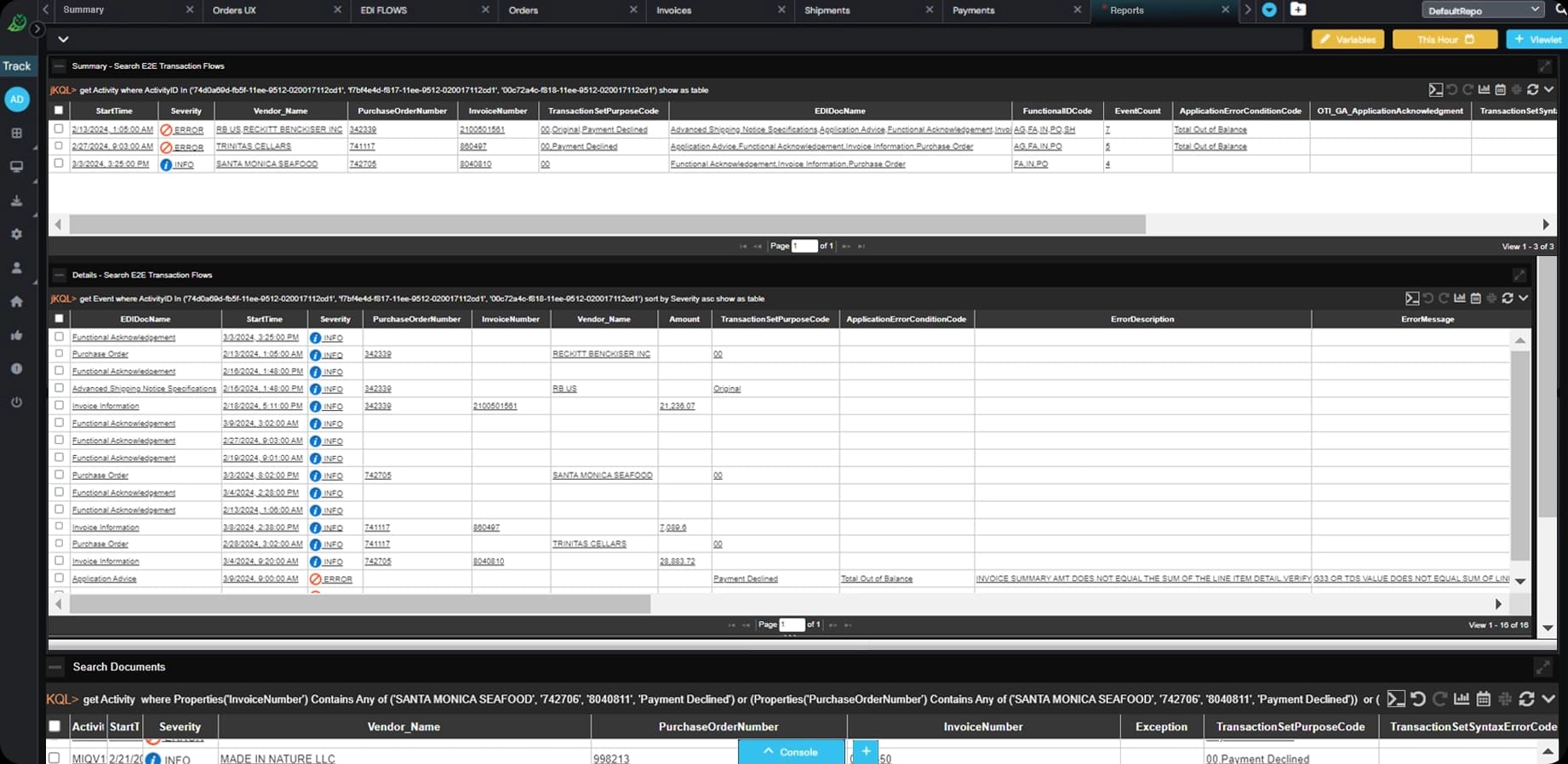Click the Variables button
This screenshot has width=1568, height=764.
click(1348, 39)
